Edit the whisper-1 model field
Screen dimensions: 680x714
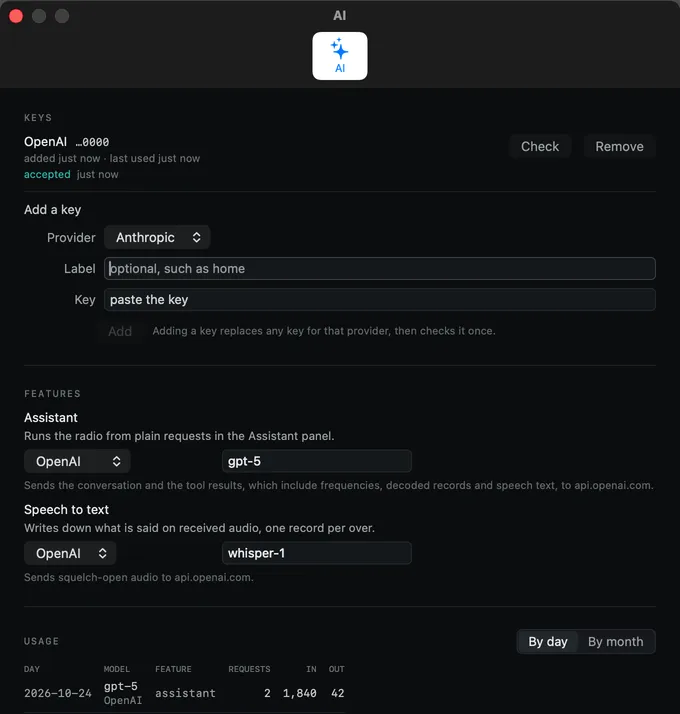[317, 553]
